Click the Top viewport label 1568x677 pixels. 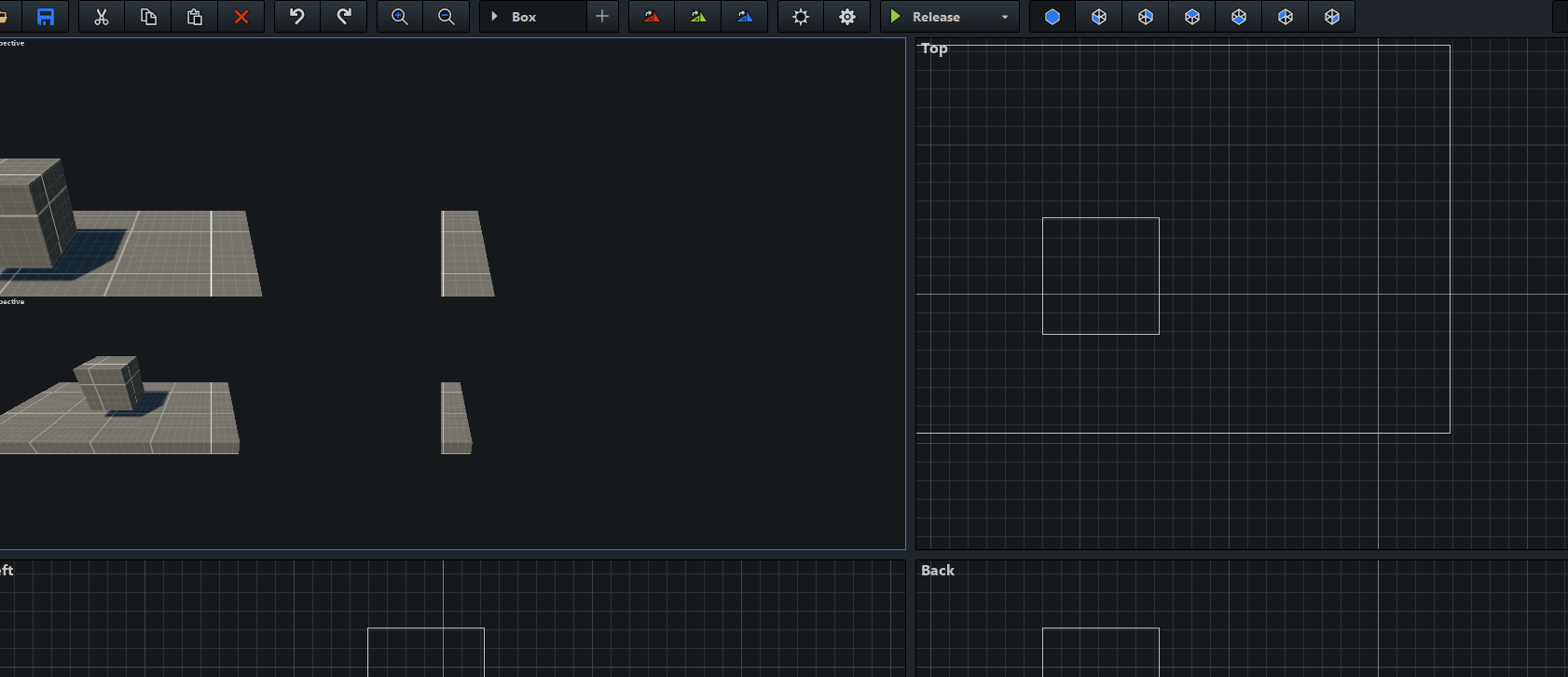point(934,48)
